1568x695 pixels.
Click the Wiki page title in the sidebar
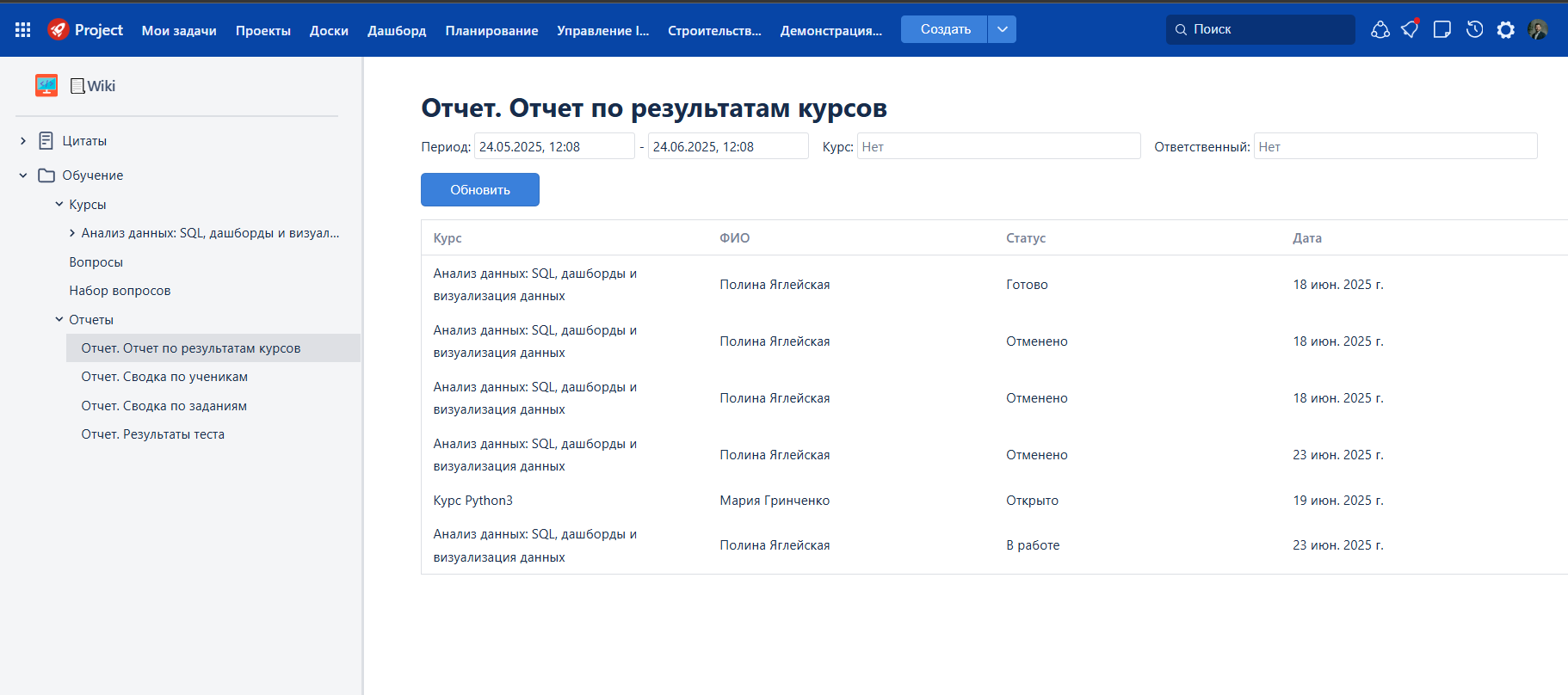(93, 86)
